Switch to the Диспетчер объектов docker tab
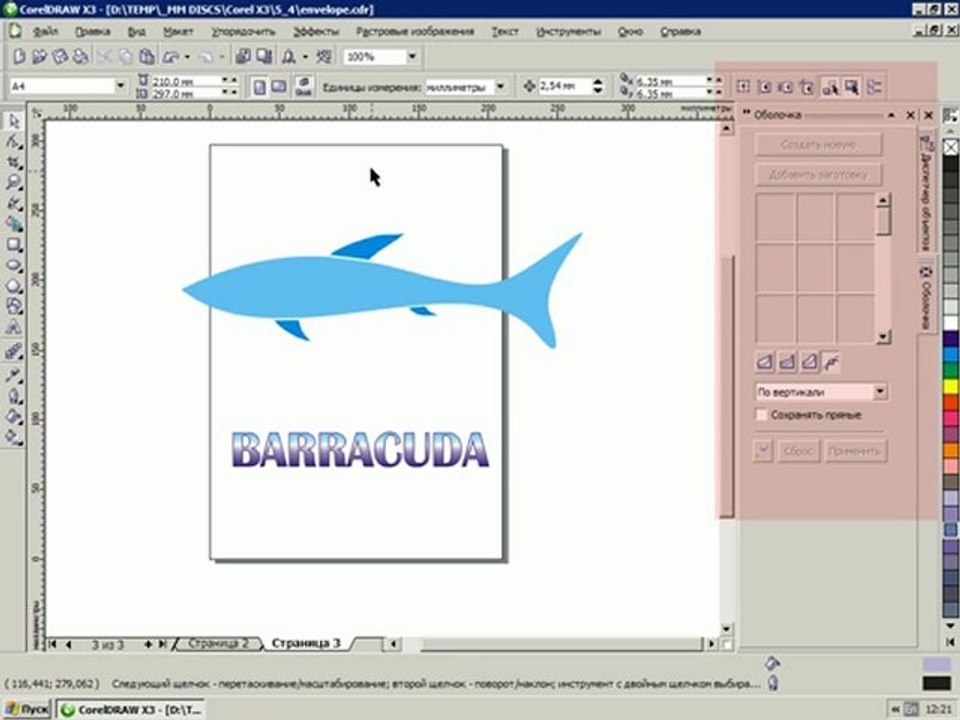Image resolution: width=960 pixels, height=720 pixels. pyautogui.click(x=926, y=195)
